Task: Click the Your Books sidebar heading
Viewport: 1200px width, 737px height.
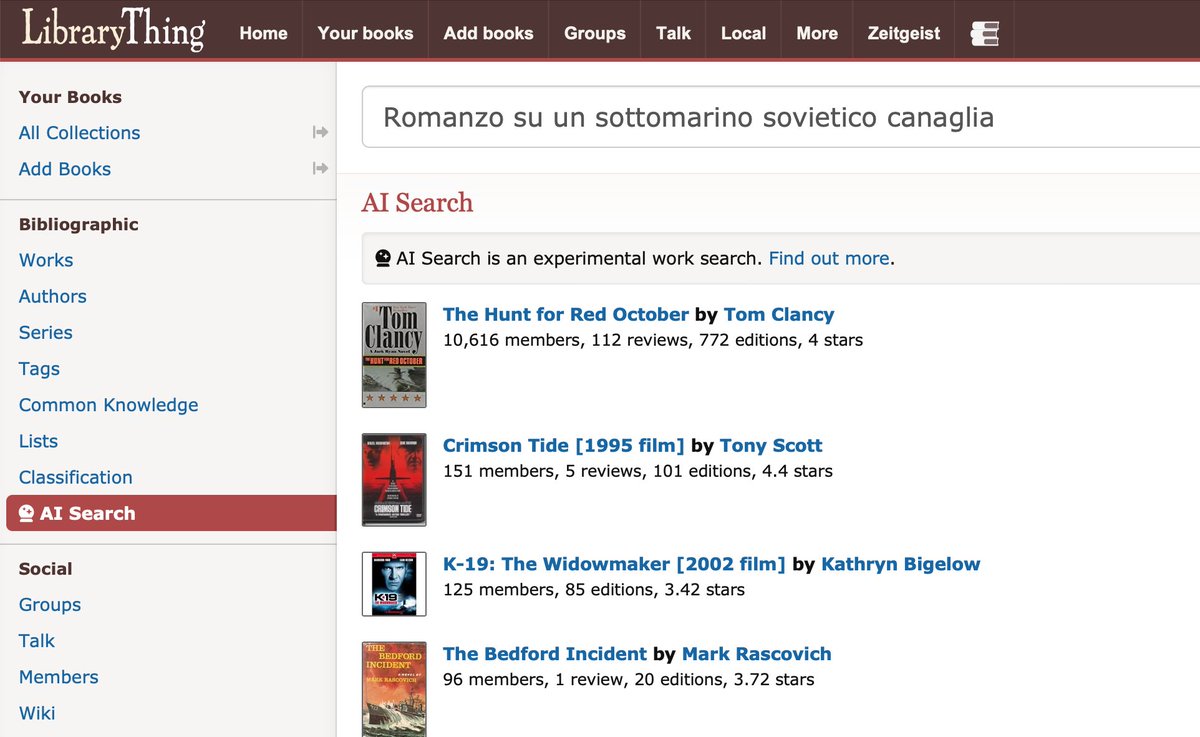Action: pos(70,97)
